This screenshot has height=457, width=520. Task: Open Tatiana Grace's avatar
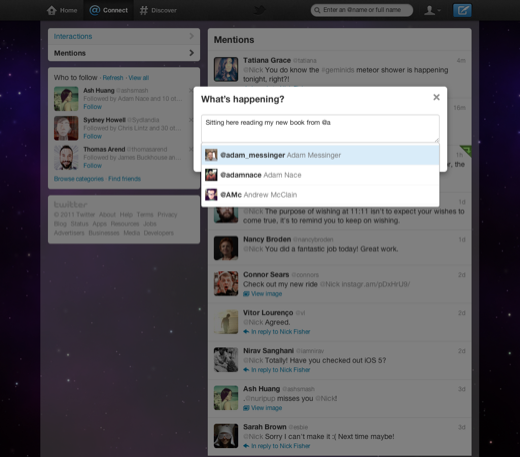click(226, 69)
